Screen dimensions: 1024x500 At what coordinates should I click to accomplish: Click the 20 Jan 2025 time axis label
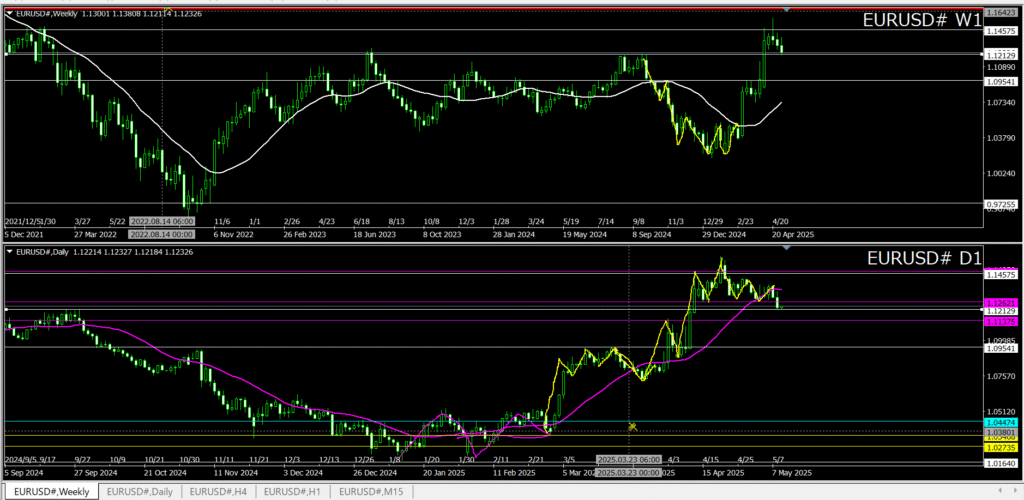pyautogui.click(x=444, y=473)
